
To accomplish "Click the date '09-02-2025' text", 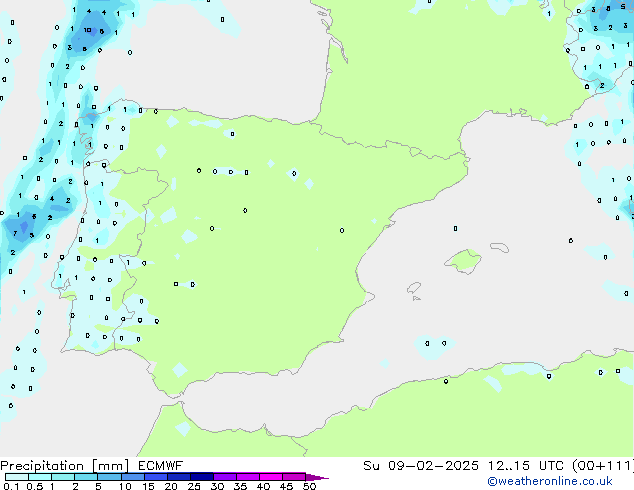I will click(x=433, y=466).
